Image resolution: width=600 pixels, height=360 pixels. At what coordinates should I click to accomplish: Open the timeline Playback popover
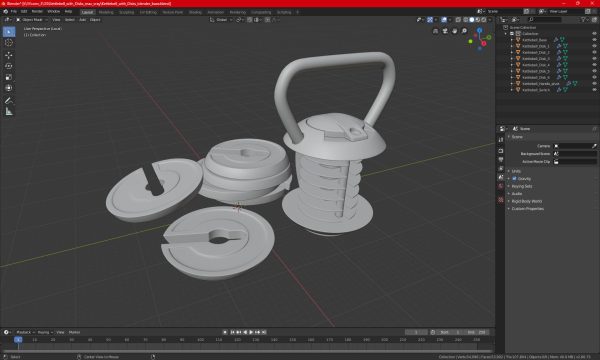pos(25,332)
